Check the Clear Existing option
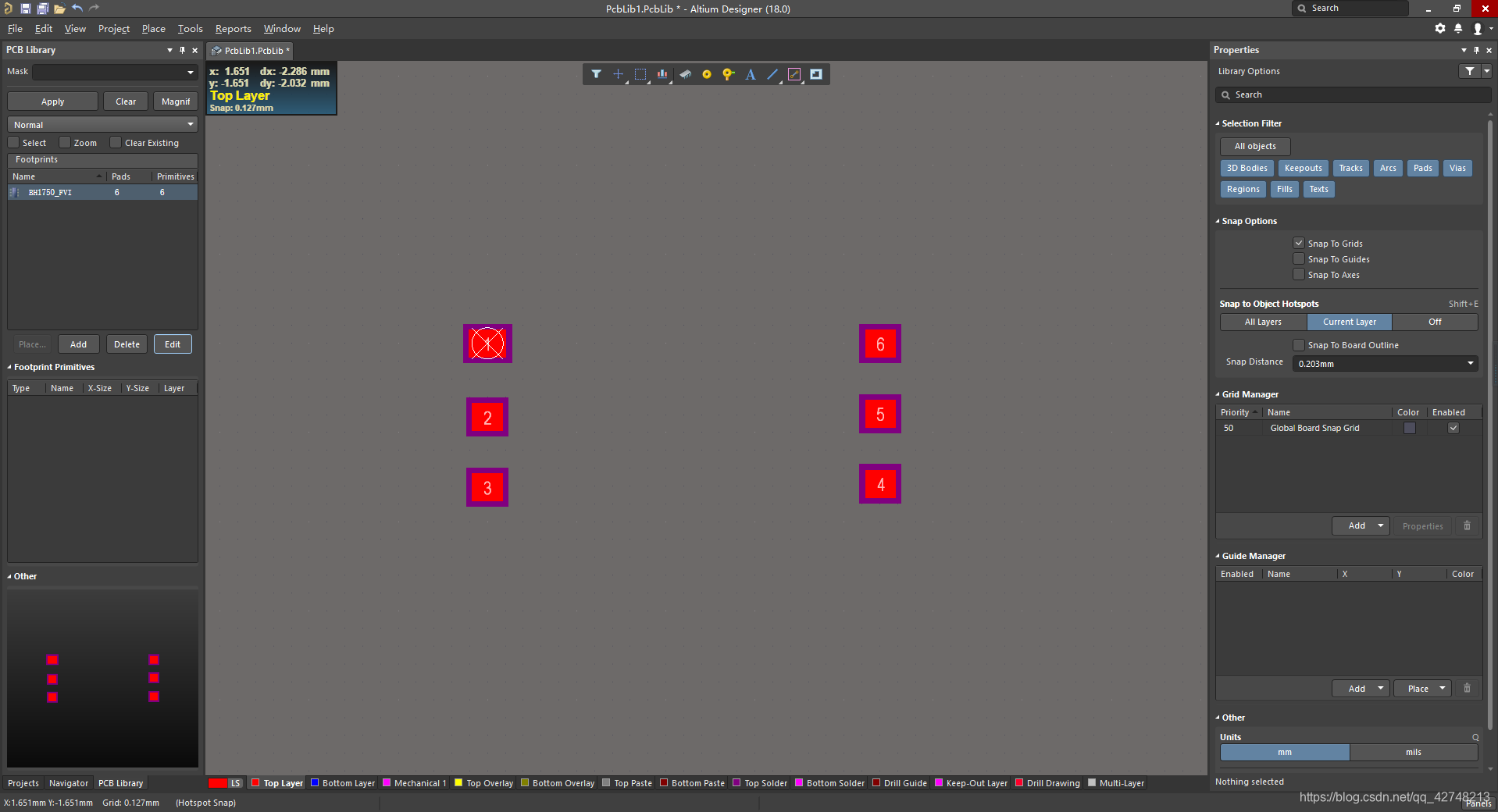This screenshot has height=812, width=1498. 116,143
